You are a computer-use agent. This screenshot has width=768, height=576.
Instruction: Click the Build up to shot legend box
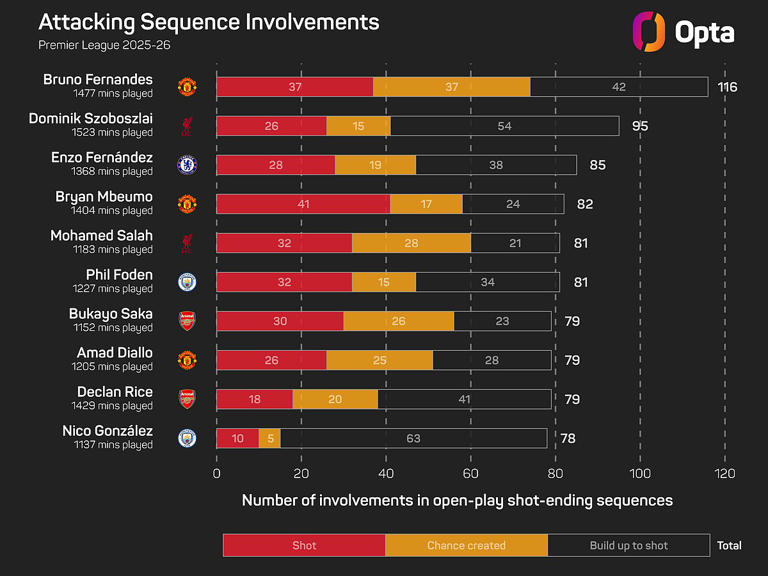click(x=628, y=545)
